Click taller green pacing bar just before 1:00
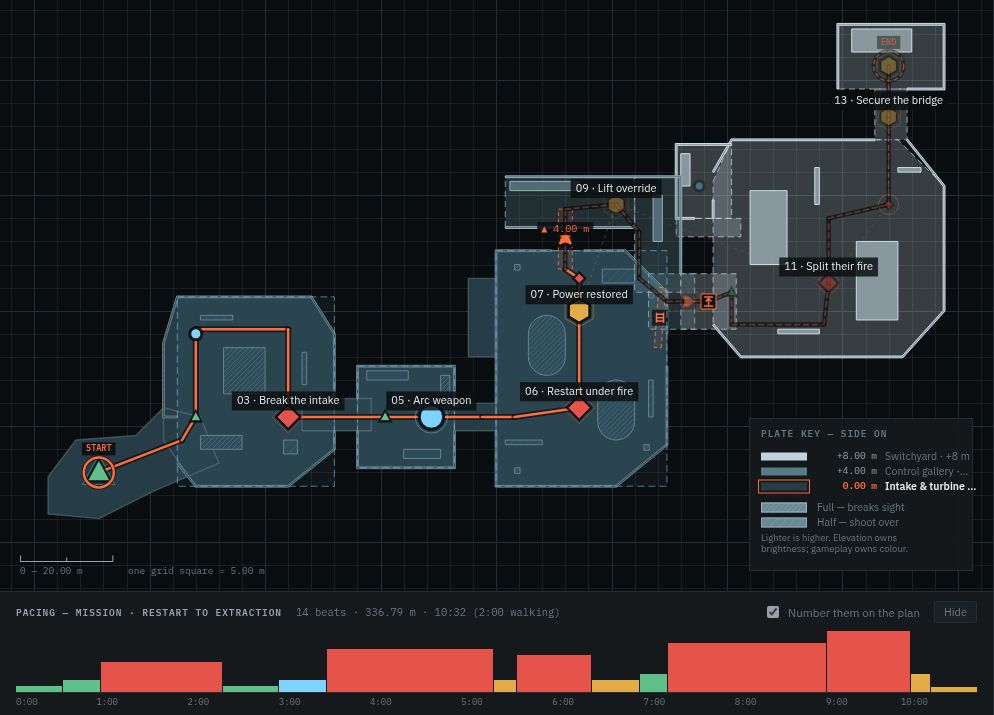Image resolution: width=994 pixels, height=715 pixels. (81, 686)
